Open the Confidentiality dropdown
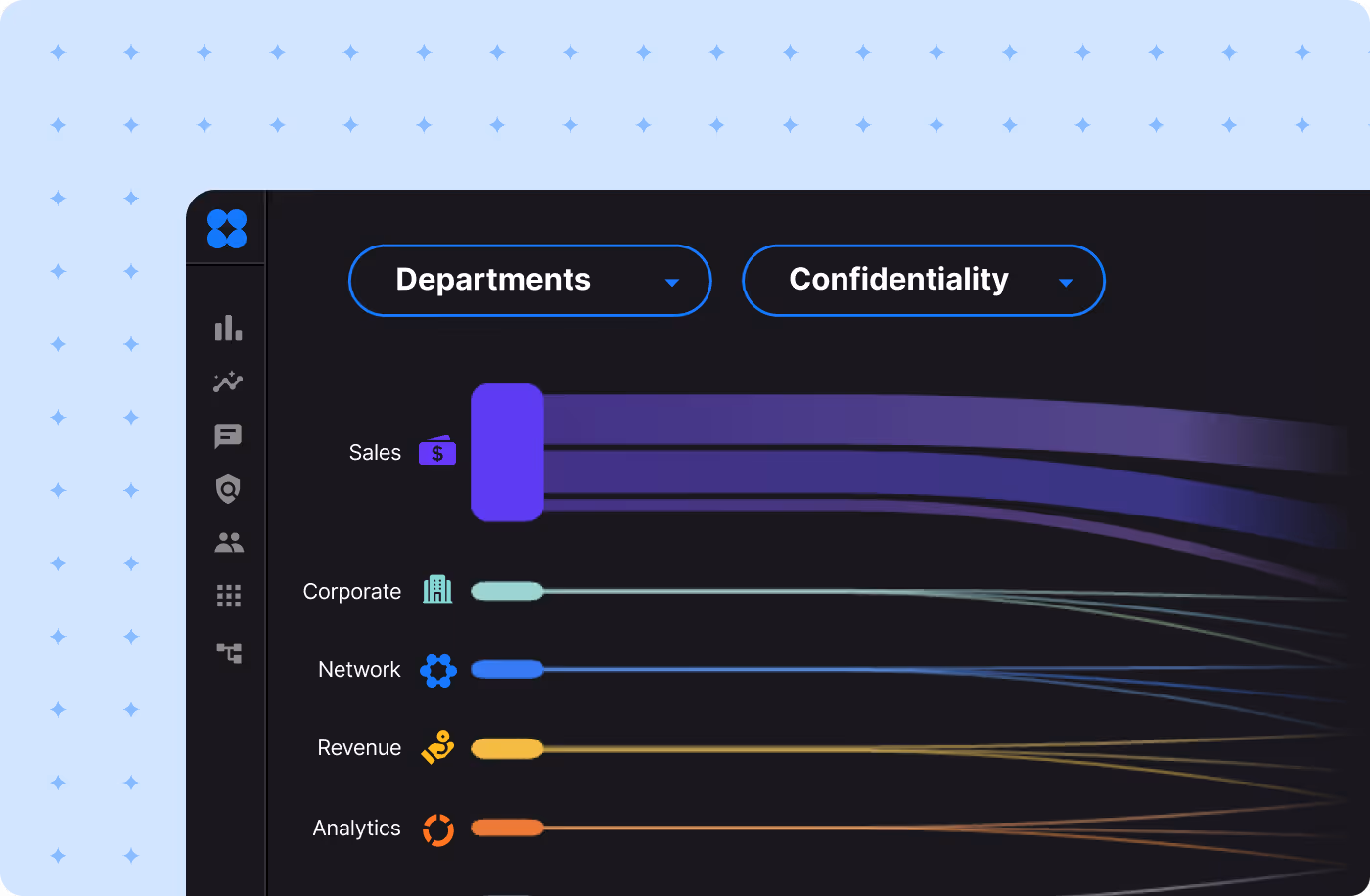This screenshot has height=896, width=1370. click(923, 281)
